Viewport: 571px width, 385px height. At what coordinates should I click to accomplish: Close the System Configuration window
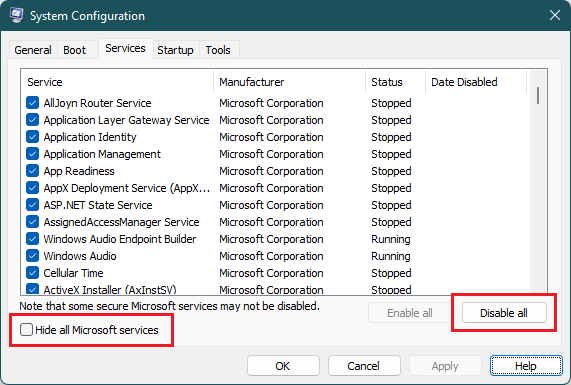pyautogui.click(x=555, y=15)
